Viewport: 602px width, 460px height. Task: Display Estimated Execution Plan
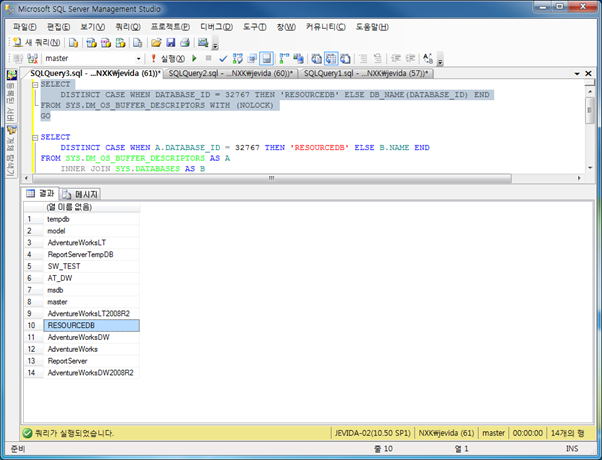pos(238,59)
